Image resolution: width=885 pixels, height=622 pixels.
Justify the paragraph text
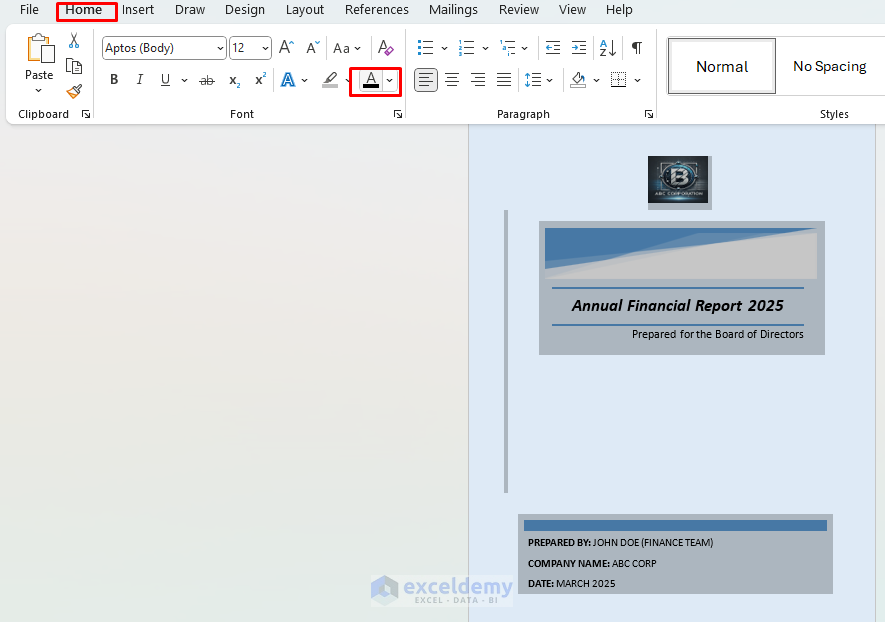pyautogui.click(x=504, y=80)
